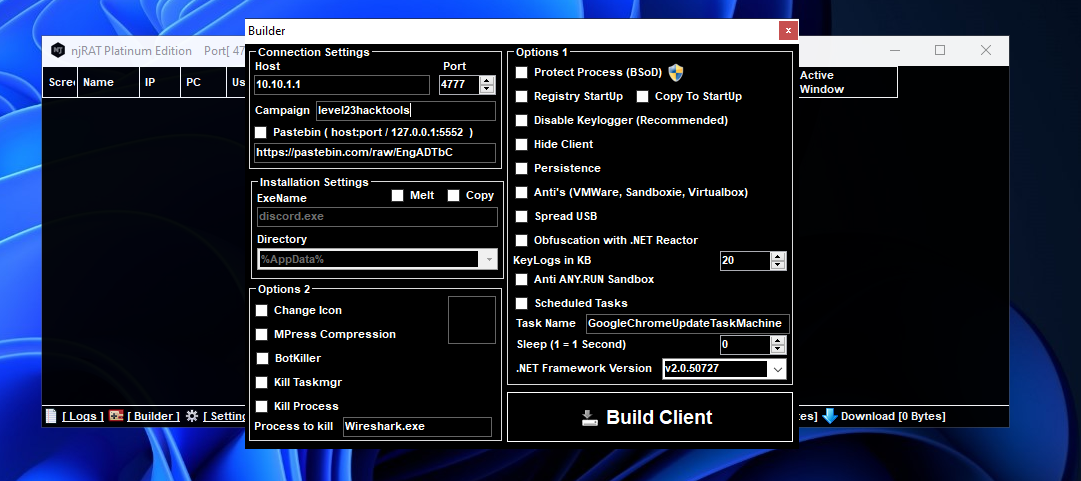Open the .NET Framework Version dropdown
Screen dimensions: 1081x481
pos(777,369)
